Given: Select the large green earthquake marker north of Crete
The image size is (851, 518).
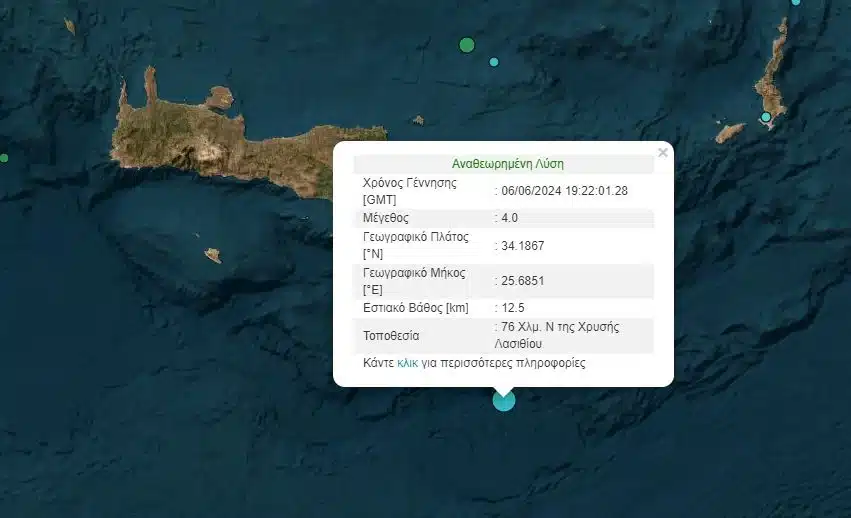Looking at the screenshot, I should click(466, 44).
